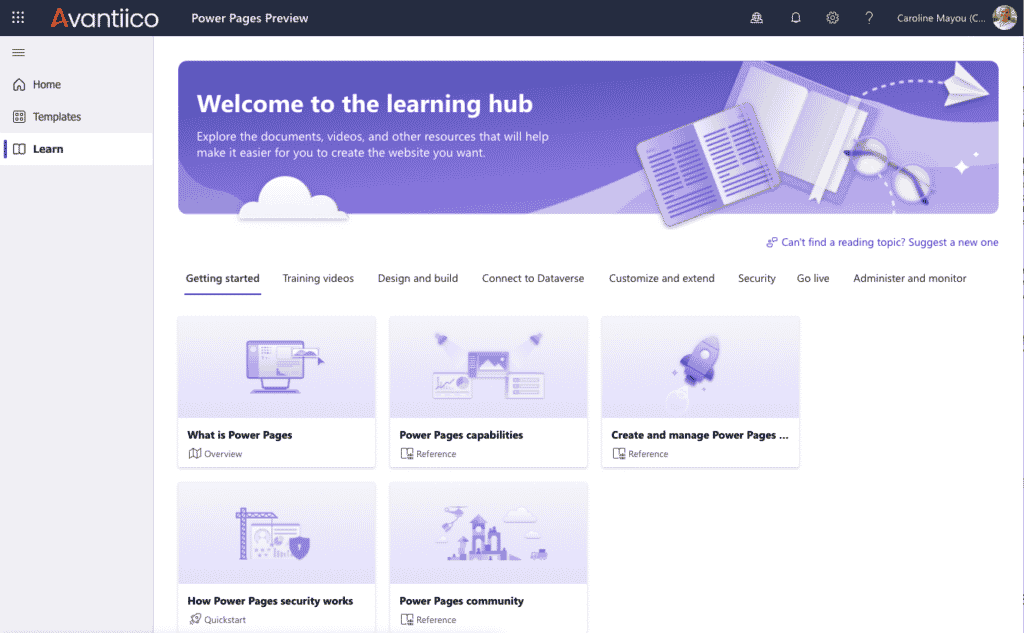Open How Power Pages security works title

click(x=270, y=601)
